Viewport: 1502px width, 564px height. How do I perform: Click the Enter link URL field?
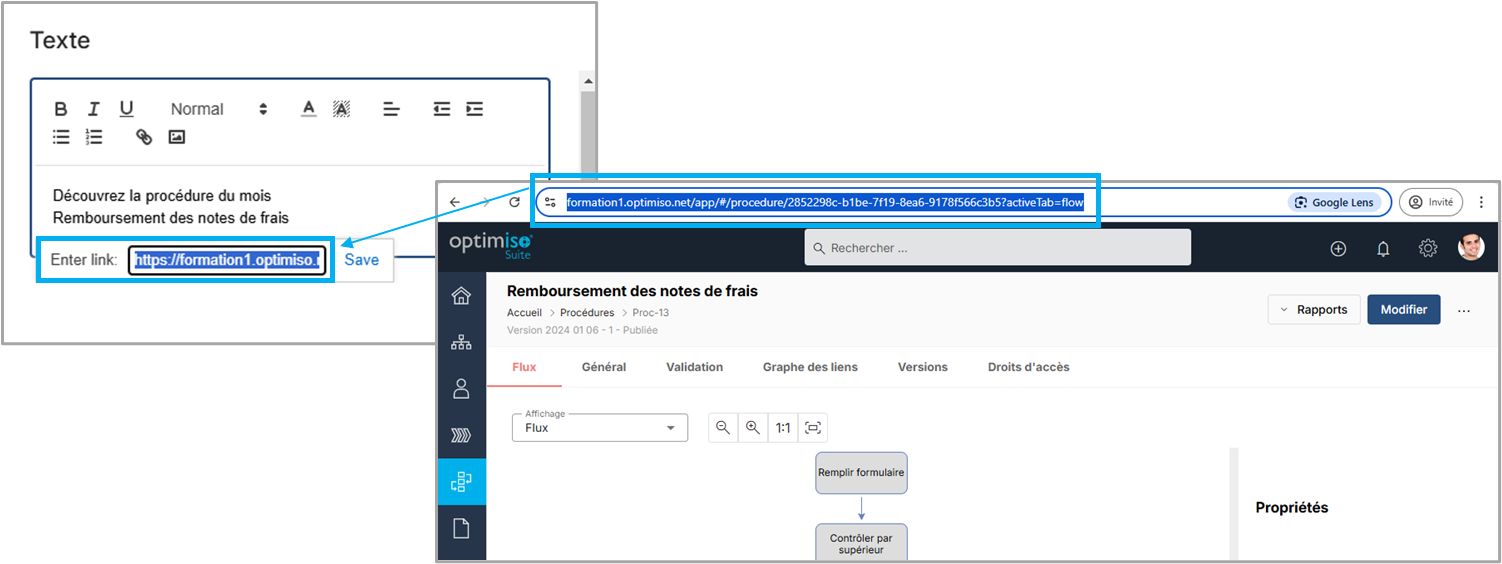(x=228, y=260)
